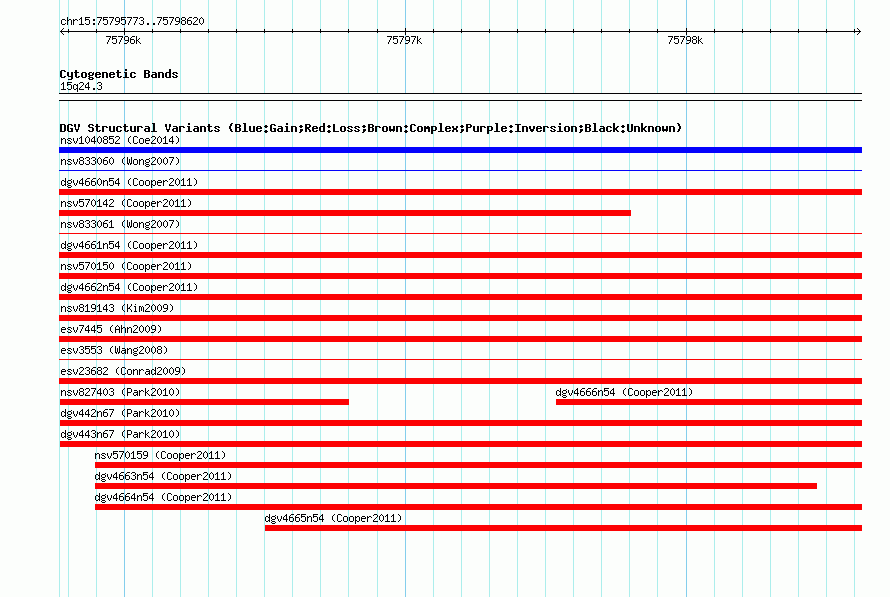Click the dgv4660n54 (Cooper2011) label
890x597 pixels.
pyautogui.click(x=129, y=182)
